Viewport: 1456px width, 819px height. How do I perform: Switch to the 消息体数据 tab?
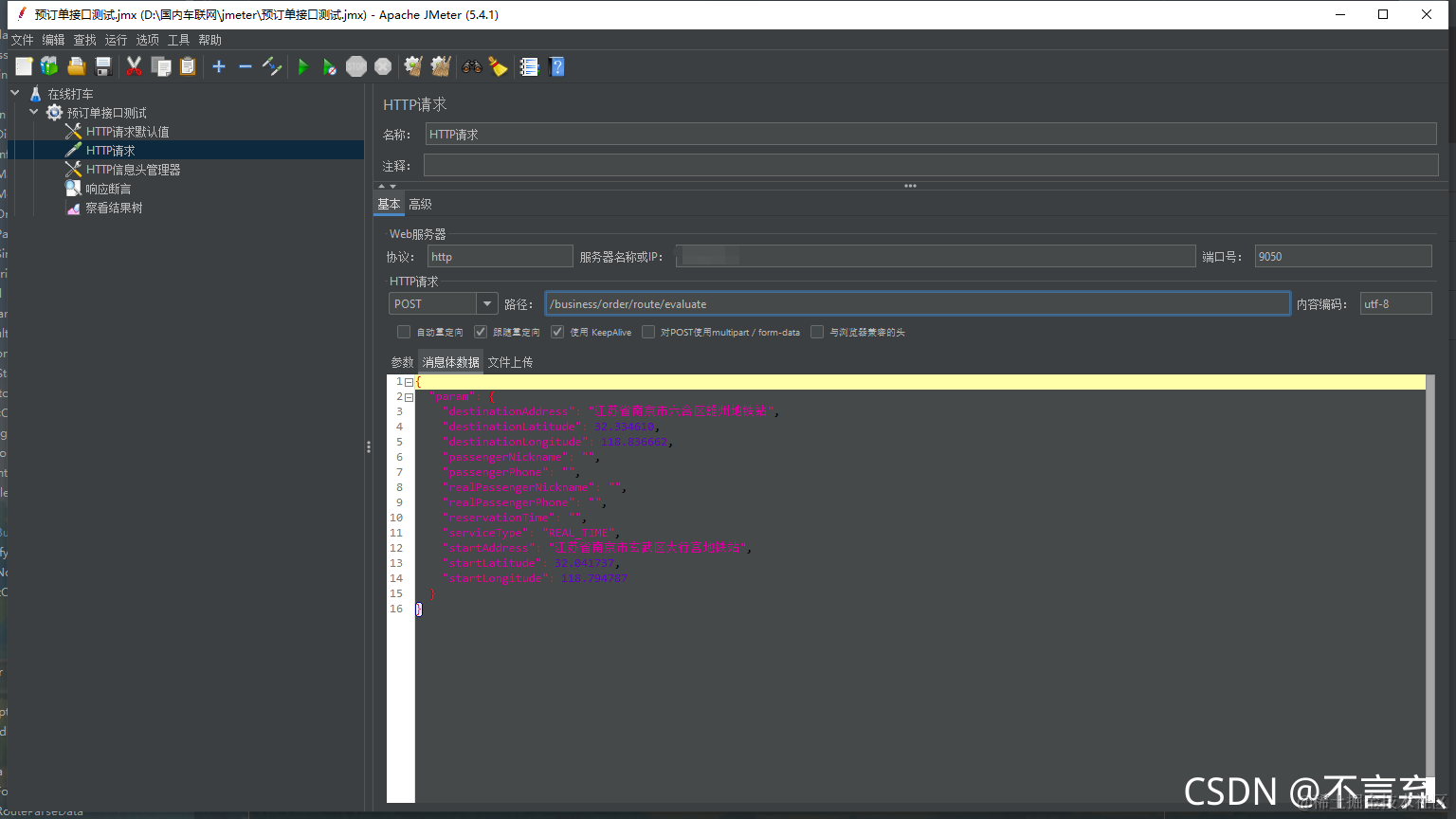click(x=450, y=362)
